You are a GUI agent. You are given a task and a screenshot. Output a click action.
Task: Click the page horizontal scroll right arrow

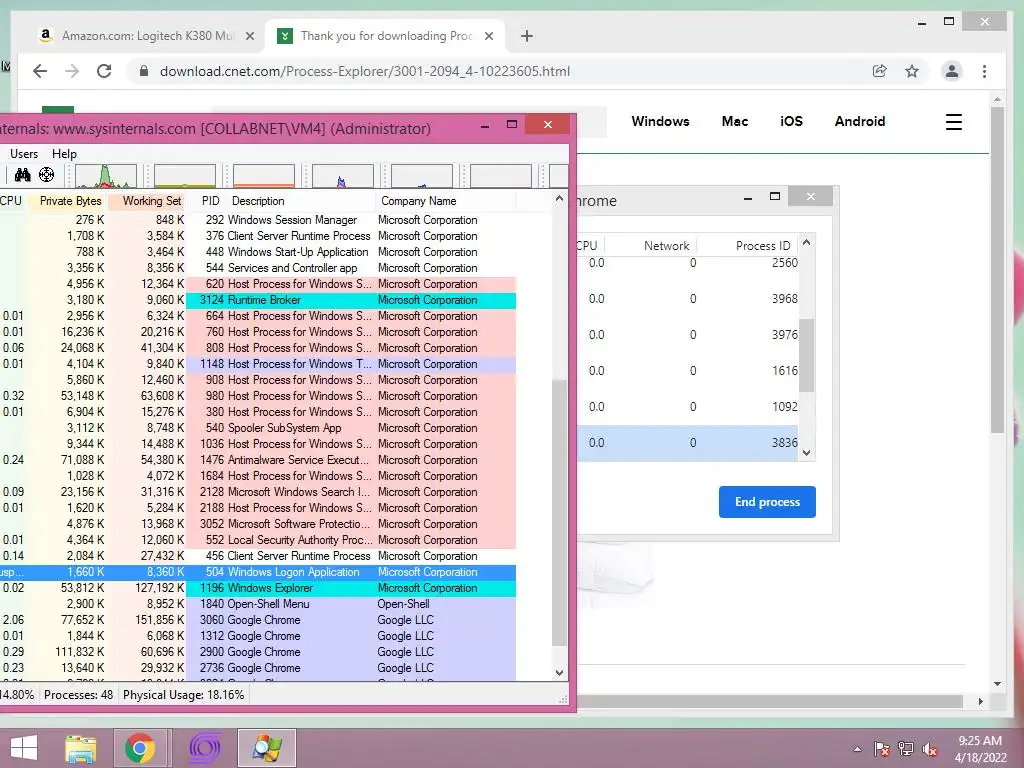tap(980, 701)
